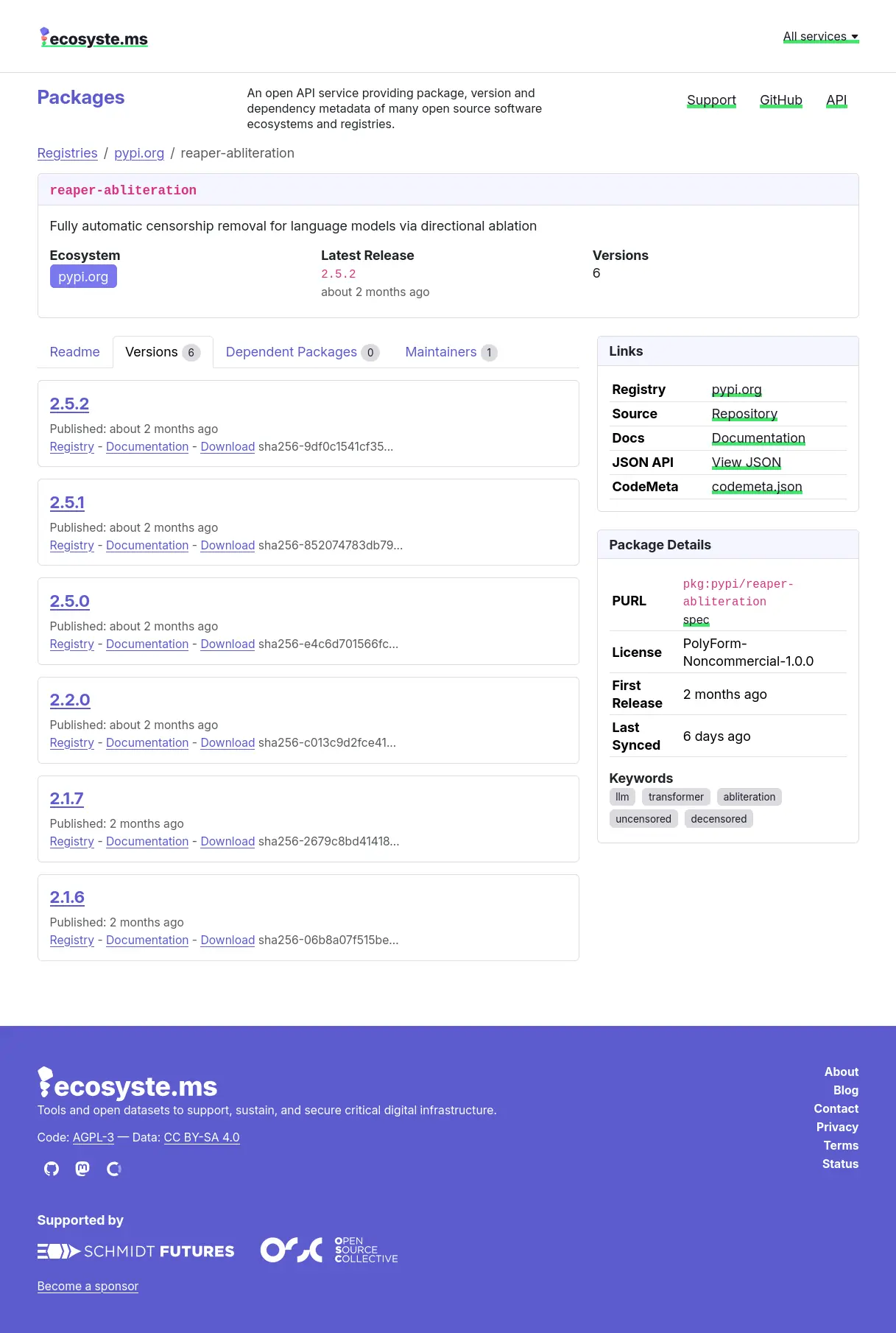Navigate to Registries breadcrumb
This screenshot has height=1333, width=896.
(68, 153)
